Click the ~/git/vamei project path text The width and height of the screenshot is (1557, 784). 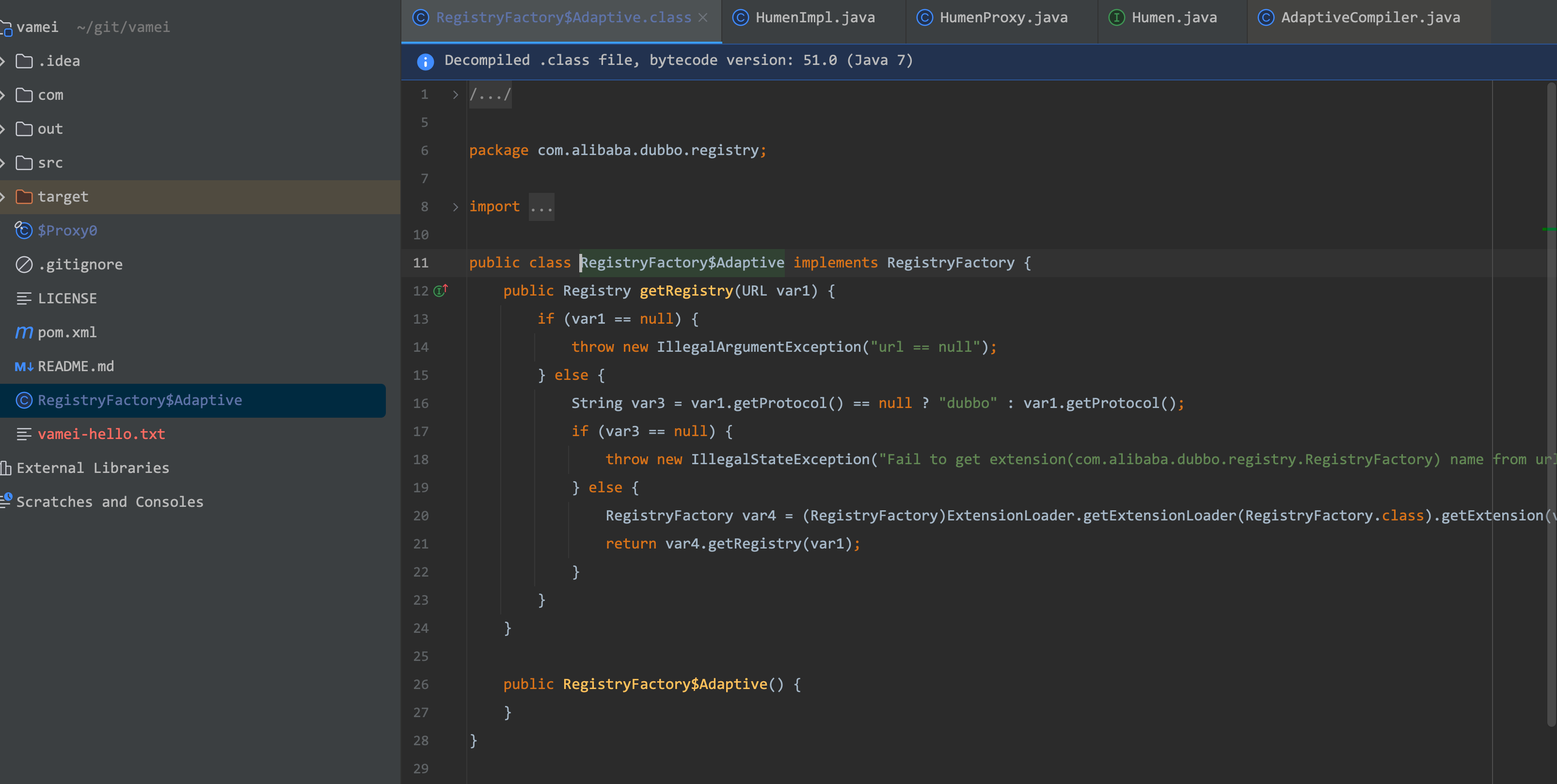point(123,27)
